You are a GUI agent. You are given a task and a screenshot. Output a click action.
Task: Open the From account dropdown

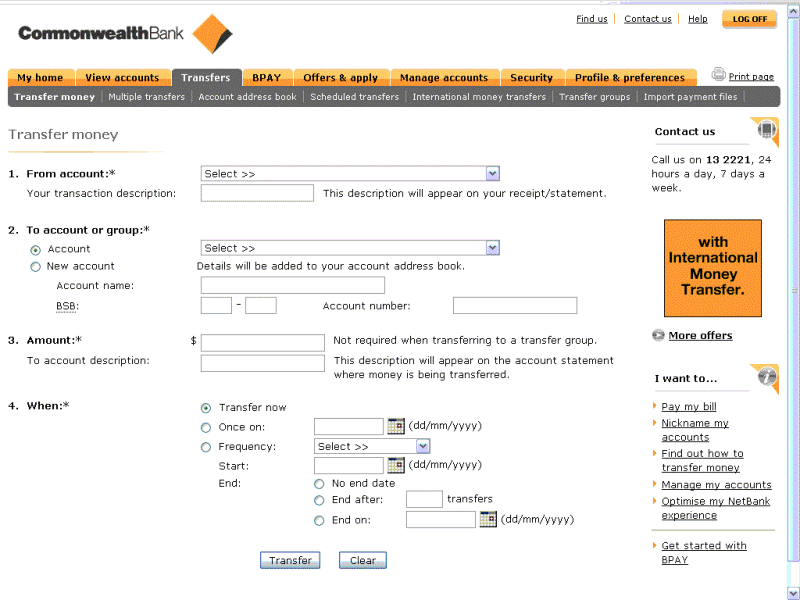349,174
